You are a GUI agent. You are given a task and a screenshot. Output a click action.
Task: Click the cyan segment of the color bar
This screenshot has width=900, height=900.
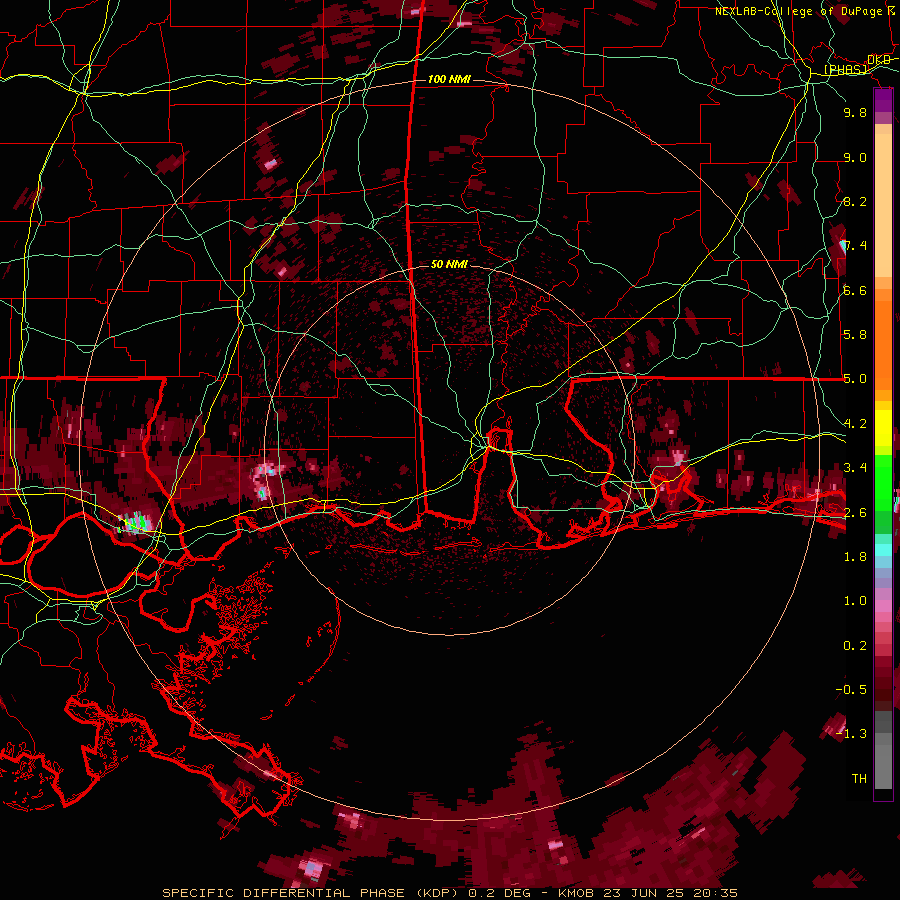coord(883,550)
